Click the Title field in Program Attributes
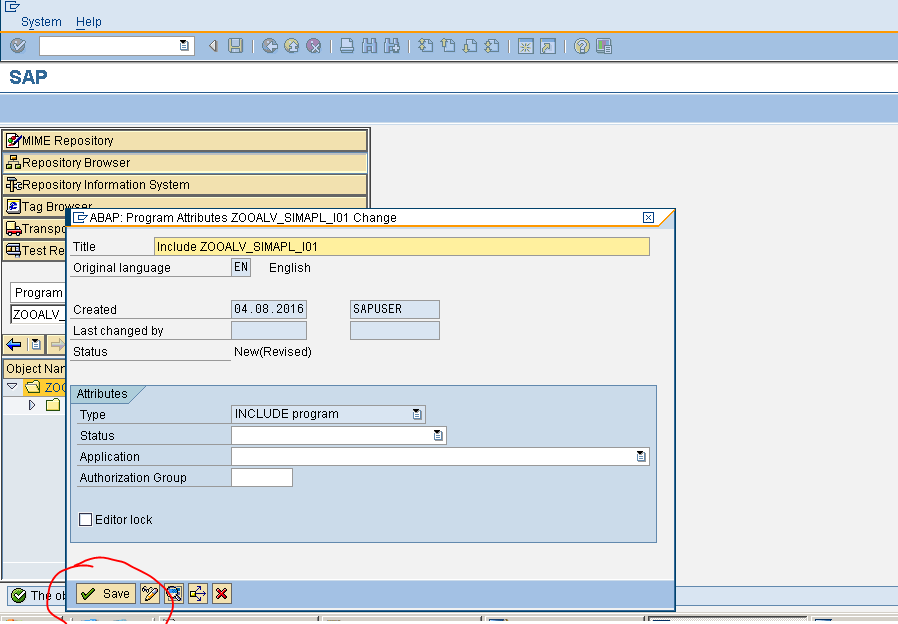This screenshot has width=898, height=624. click(x=401, y=247)
